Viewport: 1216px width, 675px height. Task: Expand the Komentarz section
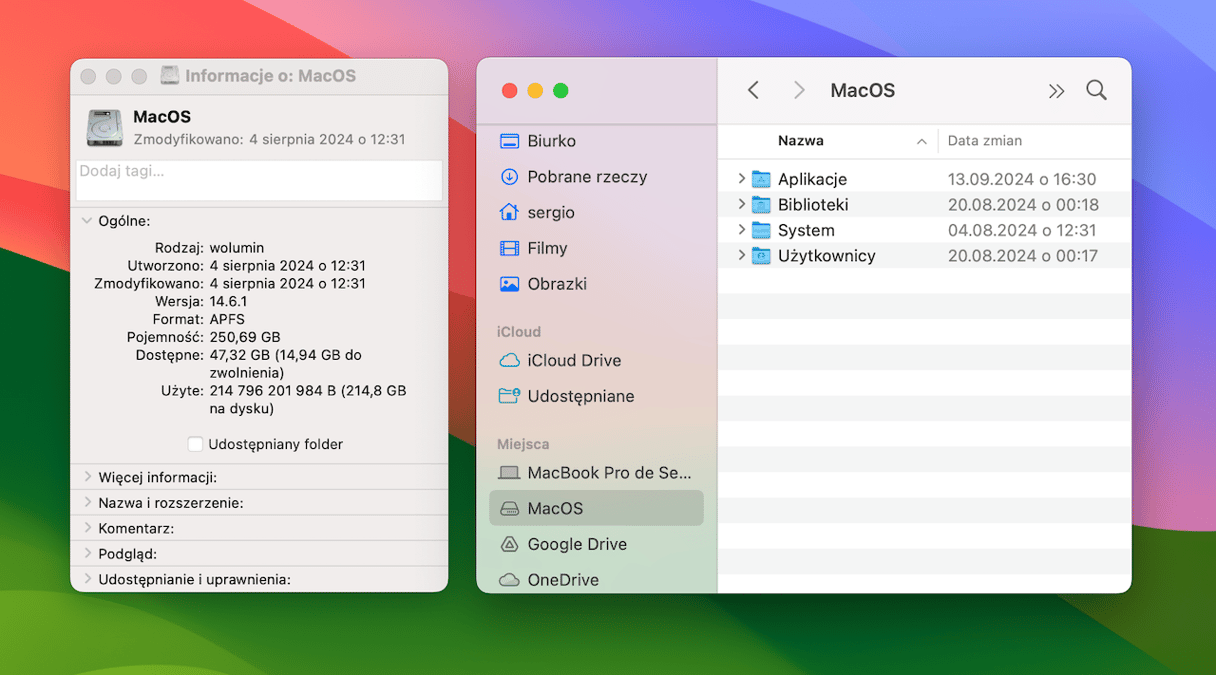pos(87,527)
